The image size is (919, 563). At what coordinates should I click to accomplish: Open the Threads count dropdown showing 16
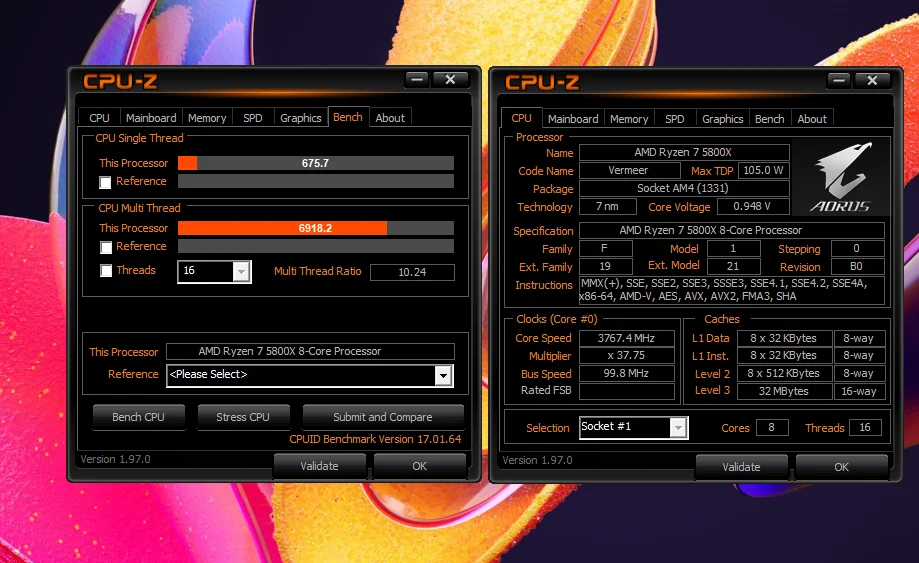click(x=241, y=271)
